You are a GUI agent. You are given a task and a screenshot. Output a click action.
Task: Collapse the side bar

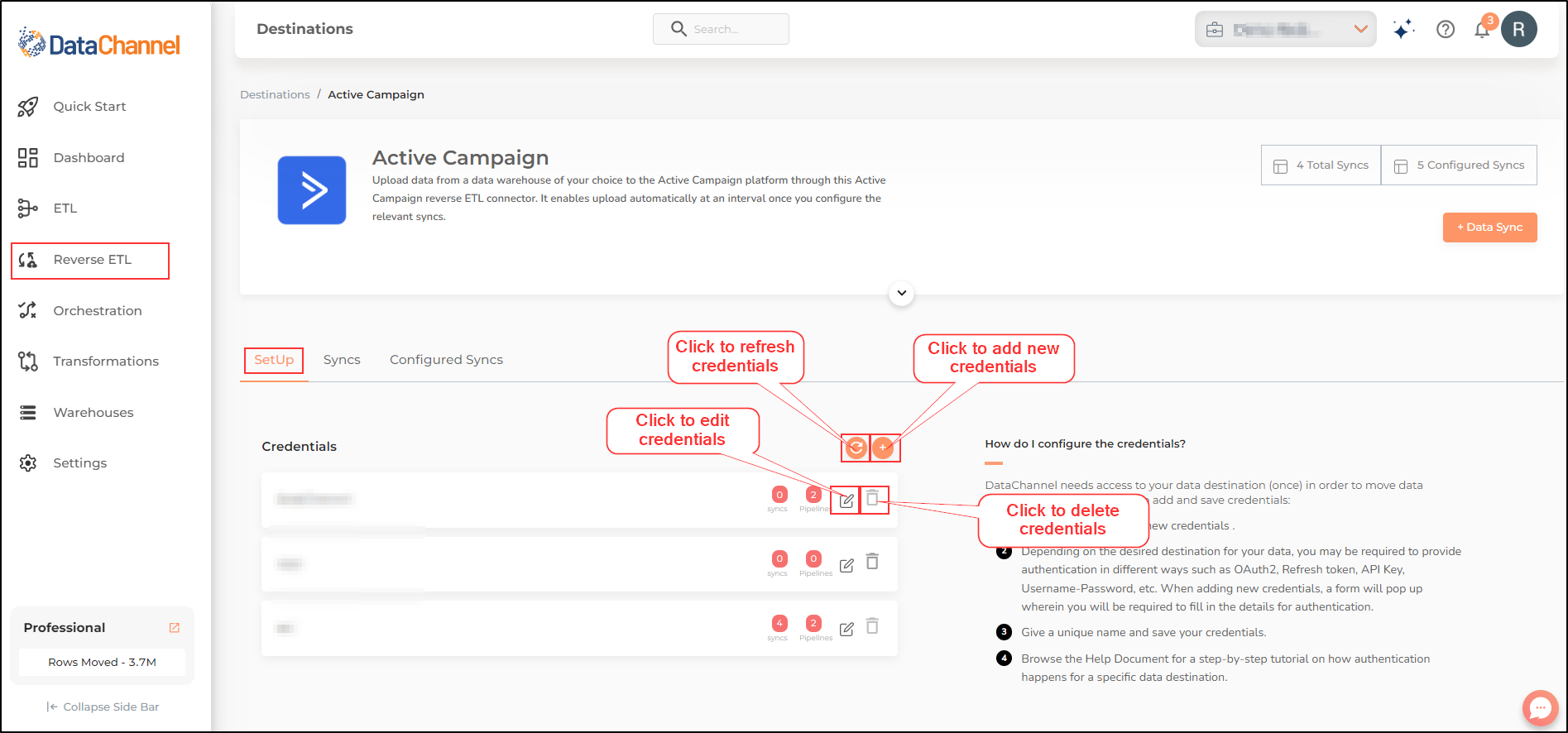pyautogui.click(x=103, y=707)
